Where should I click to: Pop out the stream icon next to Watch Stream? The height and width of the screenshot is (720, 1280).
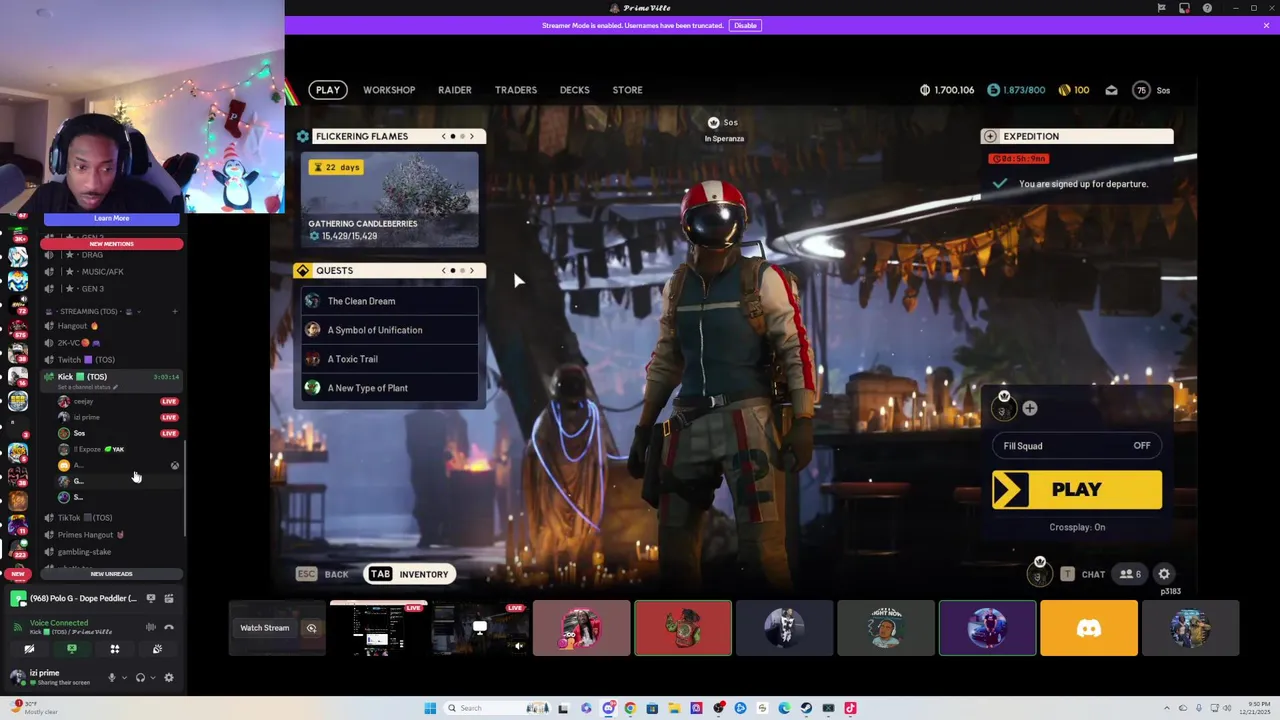311,628
